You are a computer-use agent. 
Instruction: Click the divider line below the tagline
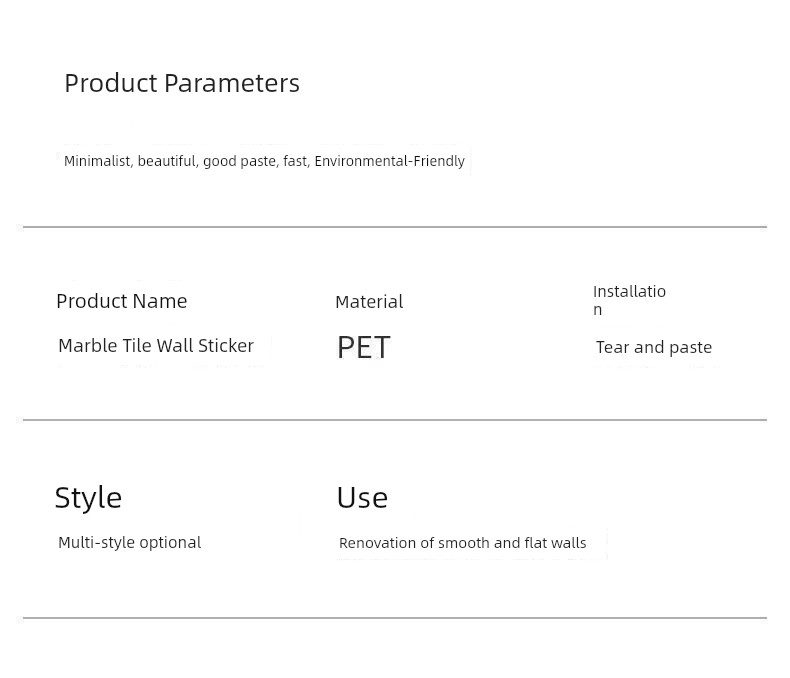(x=395, y=227)
